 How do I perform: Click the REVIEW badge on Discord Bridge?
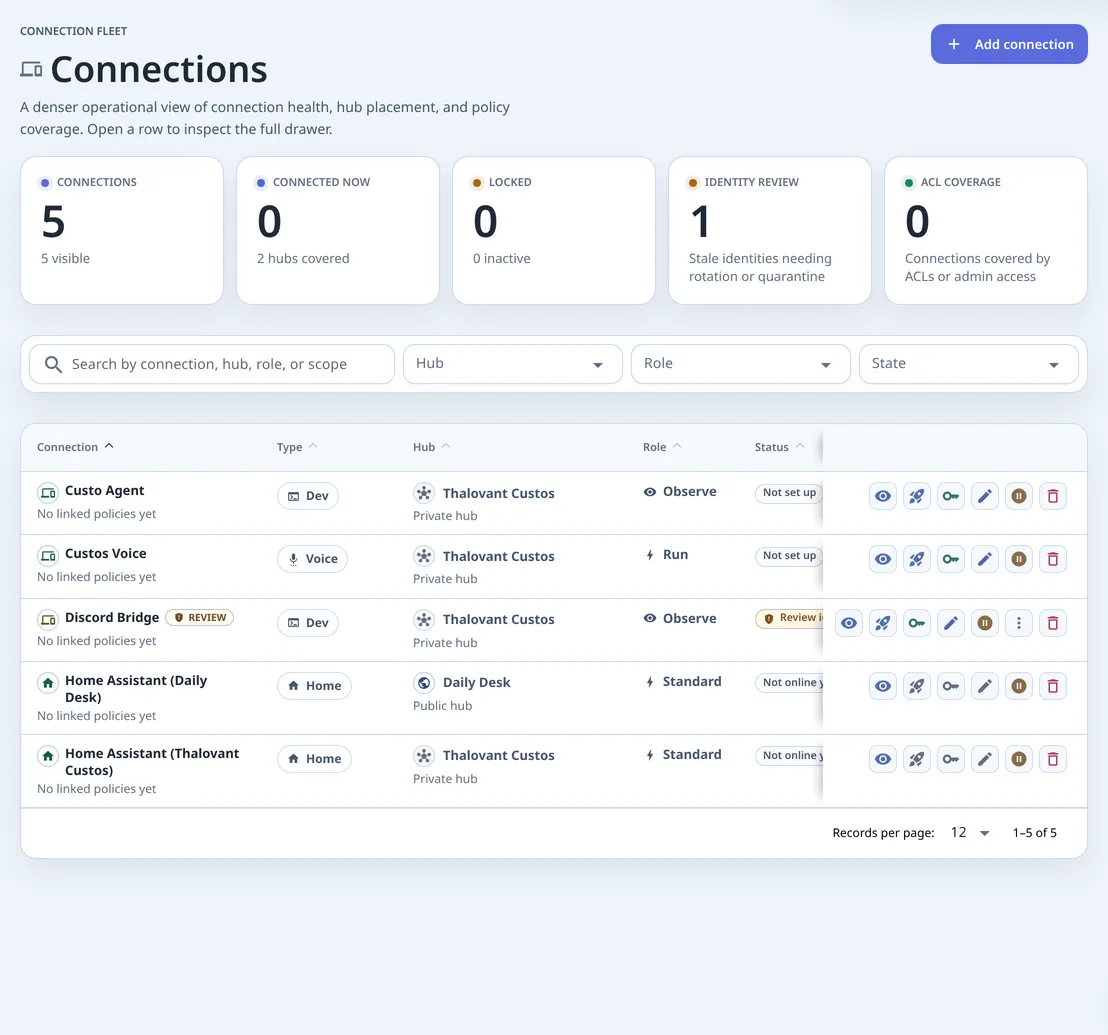[200, 617]
